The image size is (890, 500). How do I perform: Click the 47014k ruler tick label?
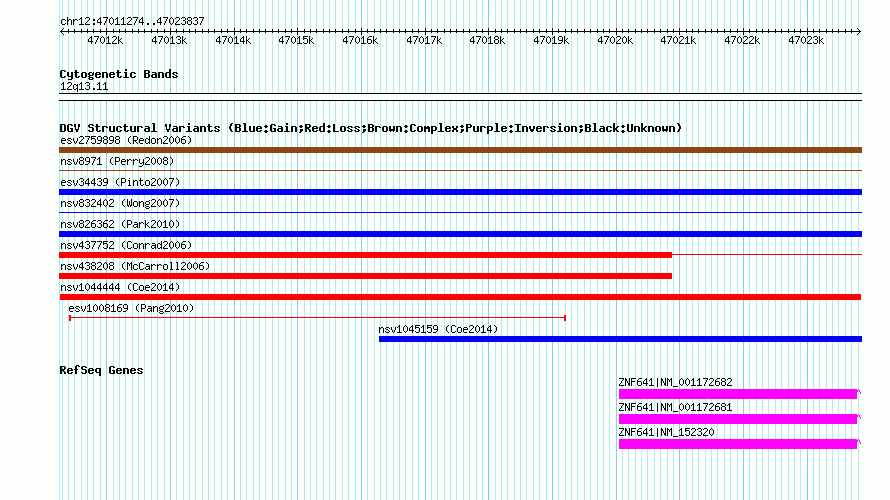coord(233,40)
